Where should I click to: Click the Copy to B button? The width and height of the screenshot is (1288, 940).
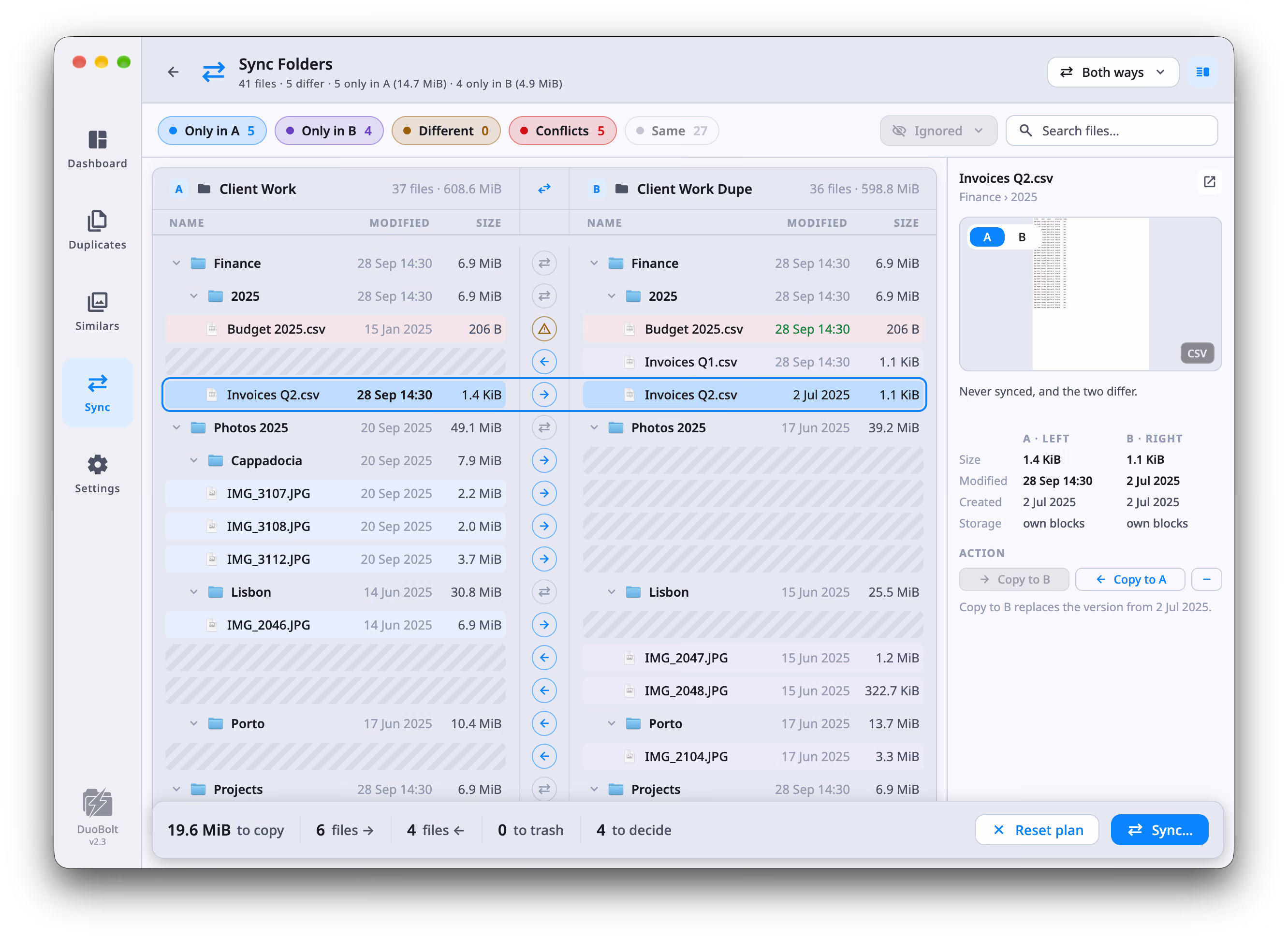[1014, 580]
